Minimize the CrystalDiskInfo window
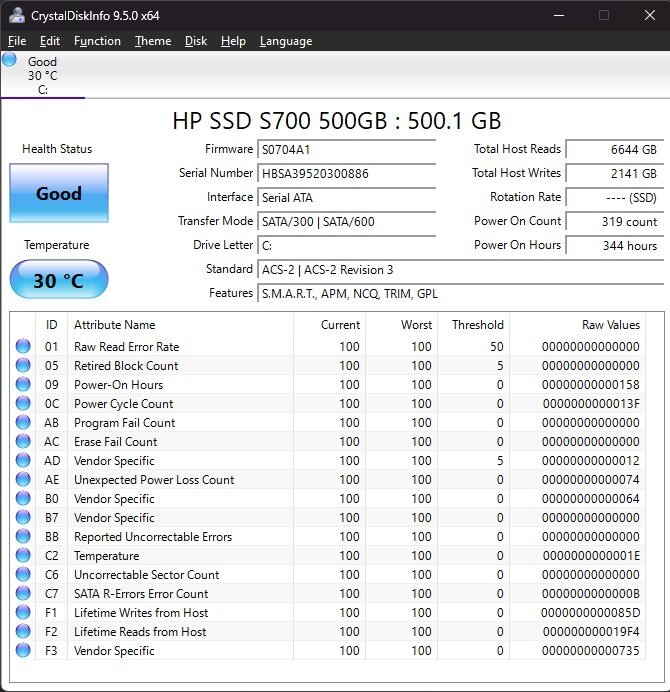 point(559,15)
